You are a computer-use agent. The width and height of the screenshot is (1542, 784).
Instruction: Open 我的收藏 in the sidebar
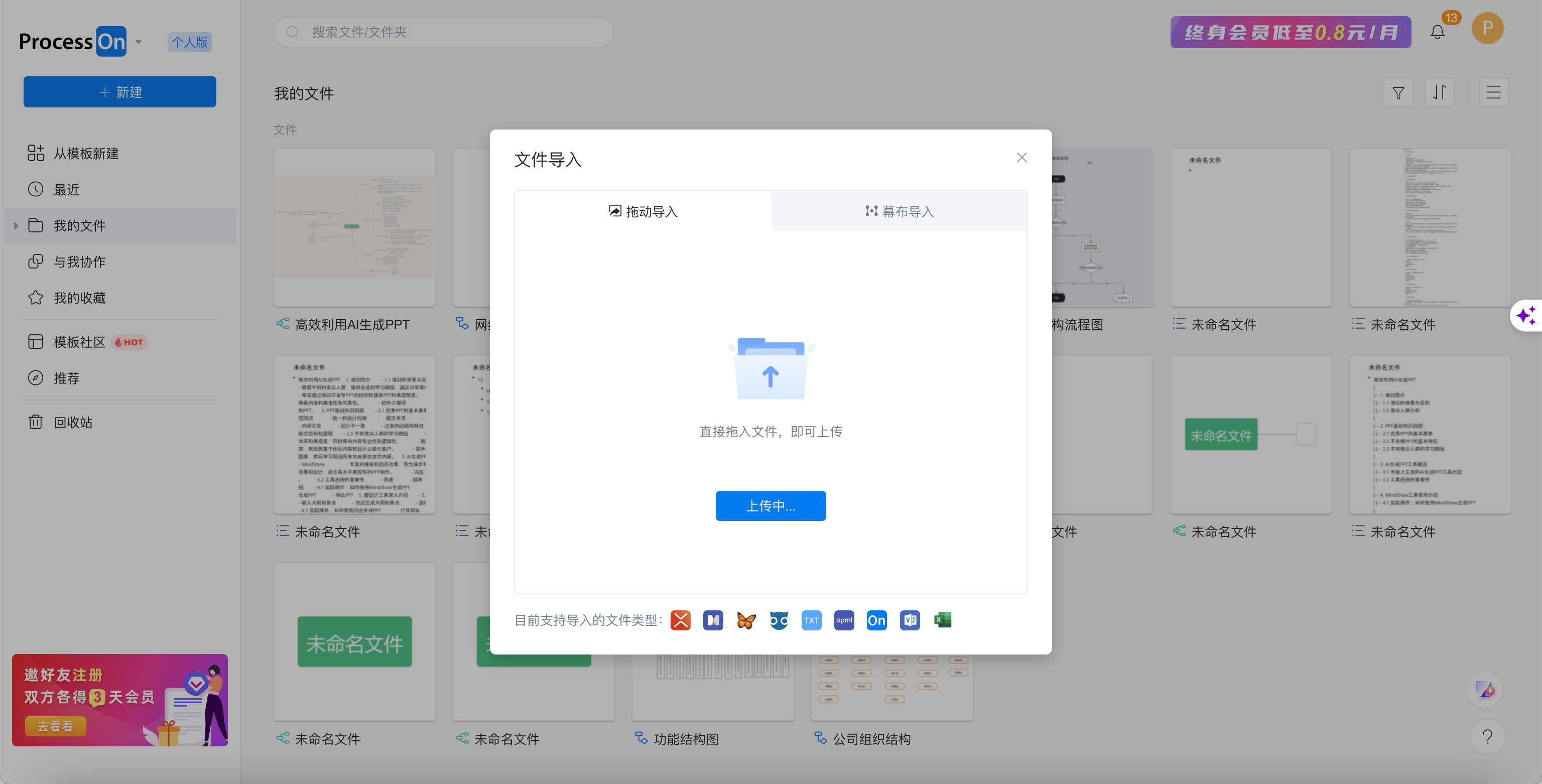(x=120, y=298)
